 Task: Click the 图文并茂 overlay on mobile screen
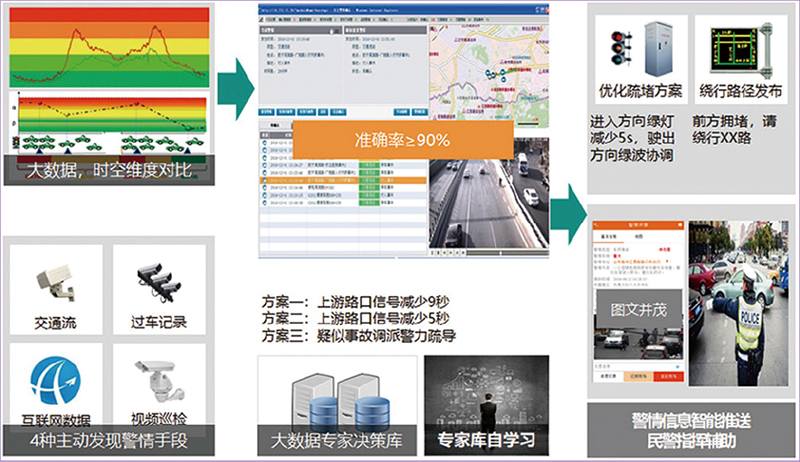(636, 305)
